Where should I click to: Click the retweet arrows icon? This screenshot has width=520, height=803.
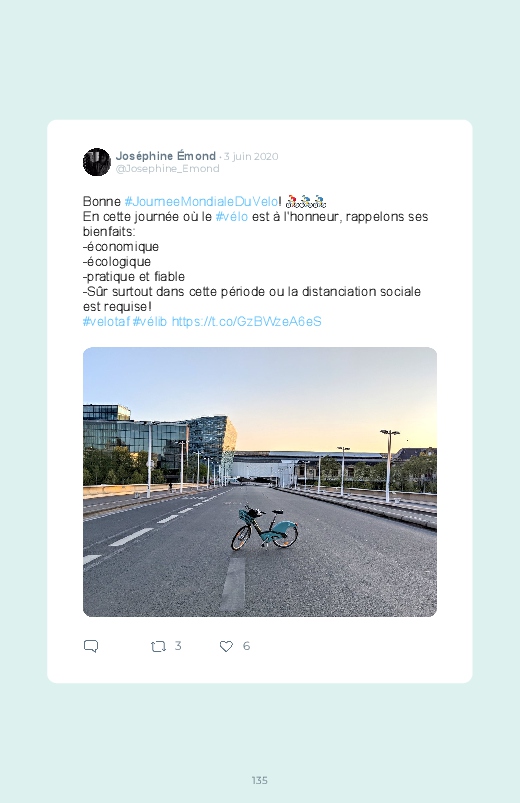[x=158, y=646]
